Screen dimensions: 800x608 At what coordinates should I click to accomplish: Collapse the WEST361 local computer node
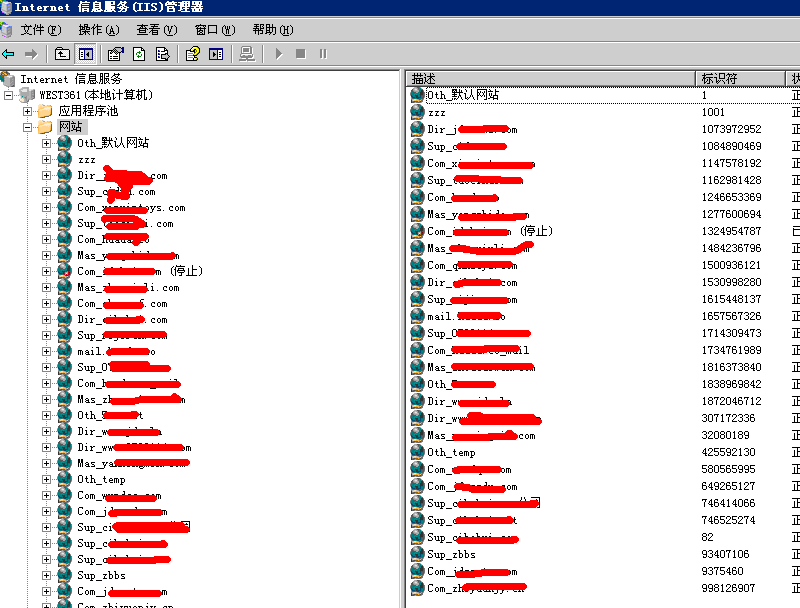9,95
